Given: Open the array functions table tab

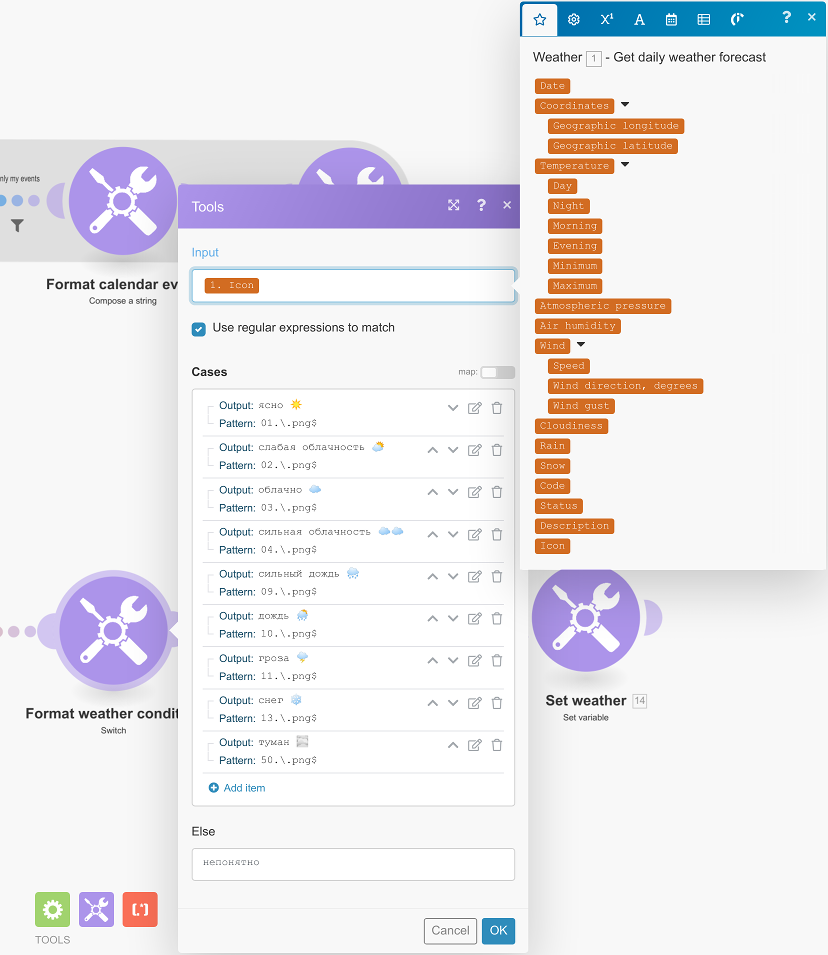Looking at the screenshot, I should tap(704, 19).
